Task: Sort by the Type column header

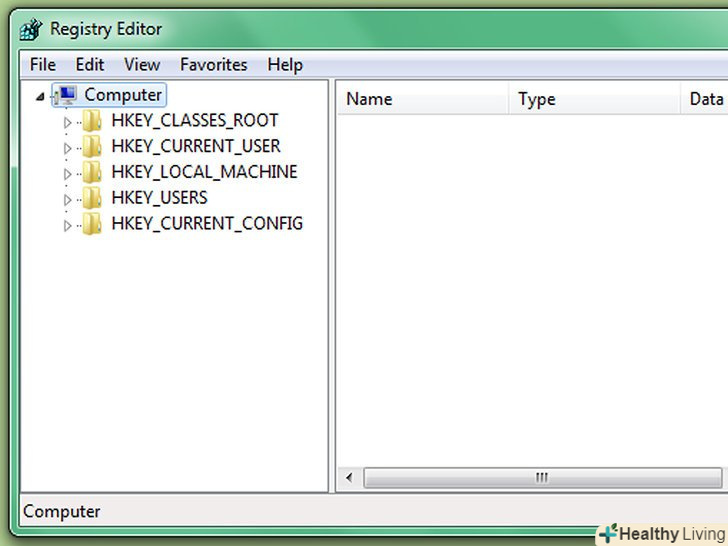Action: click(x=594, y=99)
